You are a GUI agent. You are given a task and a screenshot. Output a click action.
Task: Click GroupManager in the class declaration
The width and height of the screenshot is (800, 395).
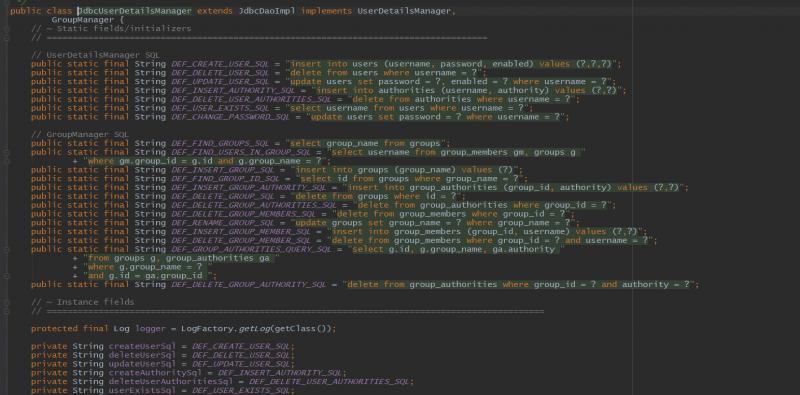(x=83, y=20)
